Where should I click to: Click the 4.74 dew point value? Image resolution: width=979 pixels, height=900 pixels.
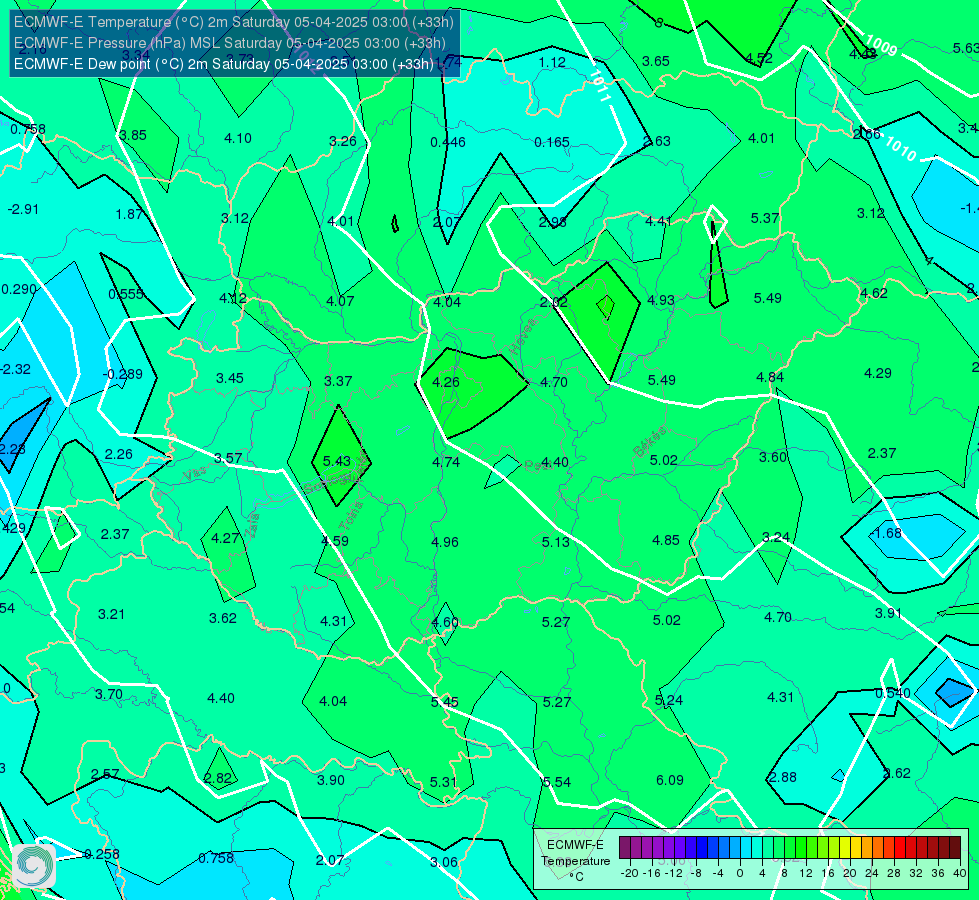[446, 462]
